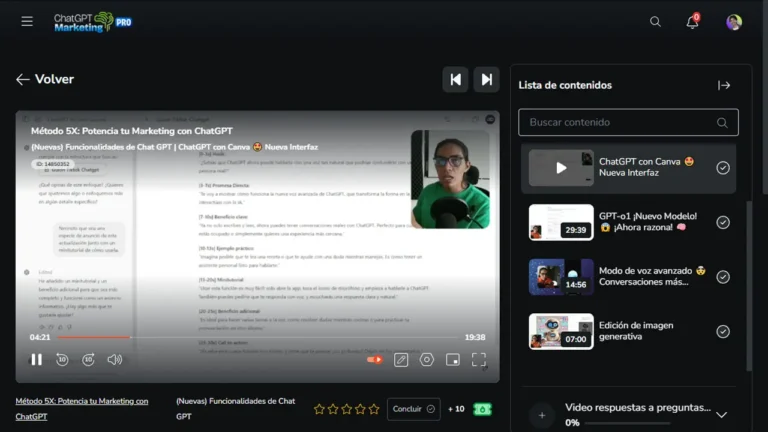Enter fullscreen video mode
Viewport: 768px width, 432px height.
(479, 360)
